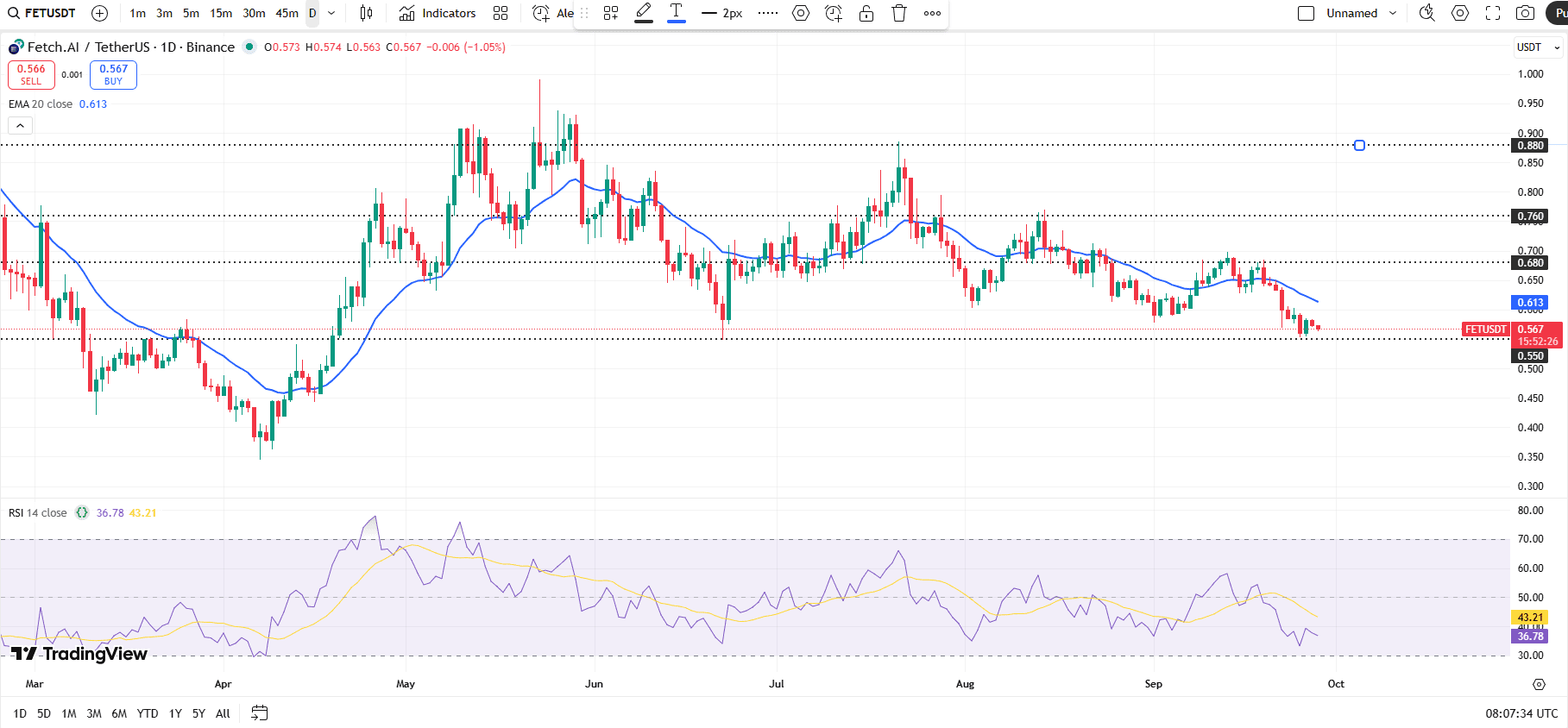Lock the selected drawing
1568x728 pixels.
[x=866, y=13]
